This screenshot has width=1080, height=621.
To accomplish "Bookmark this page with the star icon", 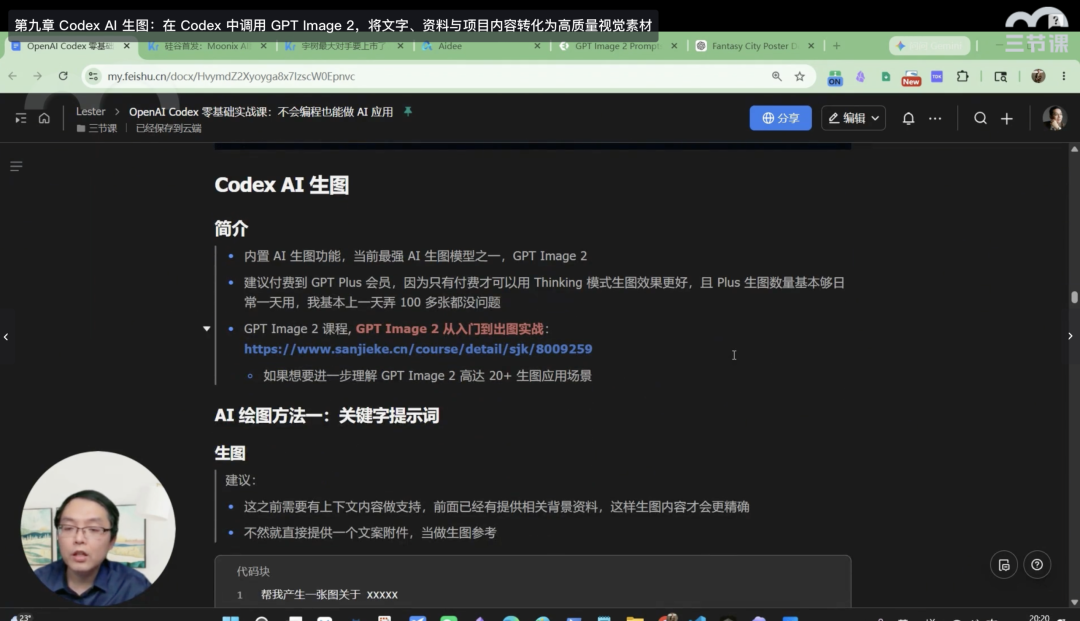I will point(800,76).
